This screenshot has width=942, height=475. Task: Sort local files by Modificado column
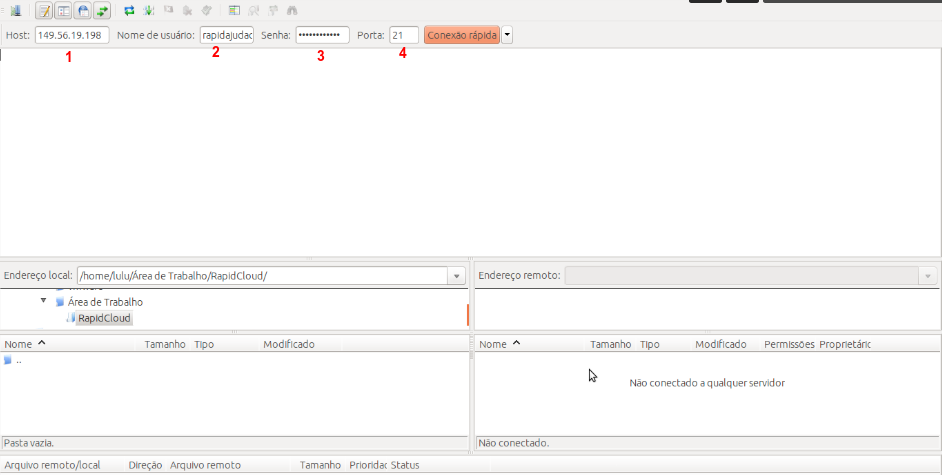pos(289,344)
